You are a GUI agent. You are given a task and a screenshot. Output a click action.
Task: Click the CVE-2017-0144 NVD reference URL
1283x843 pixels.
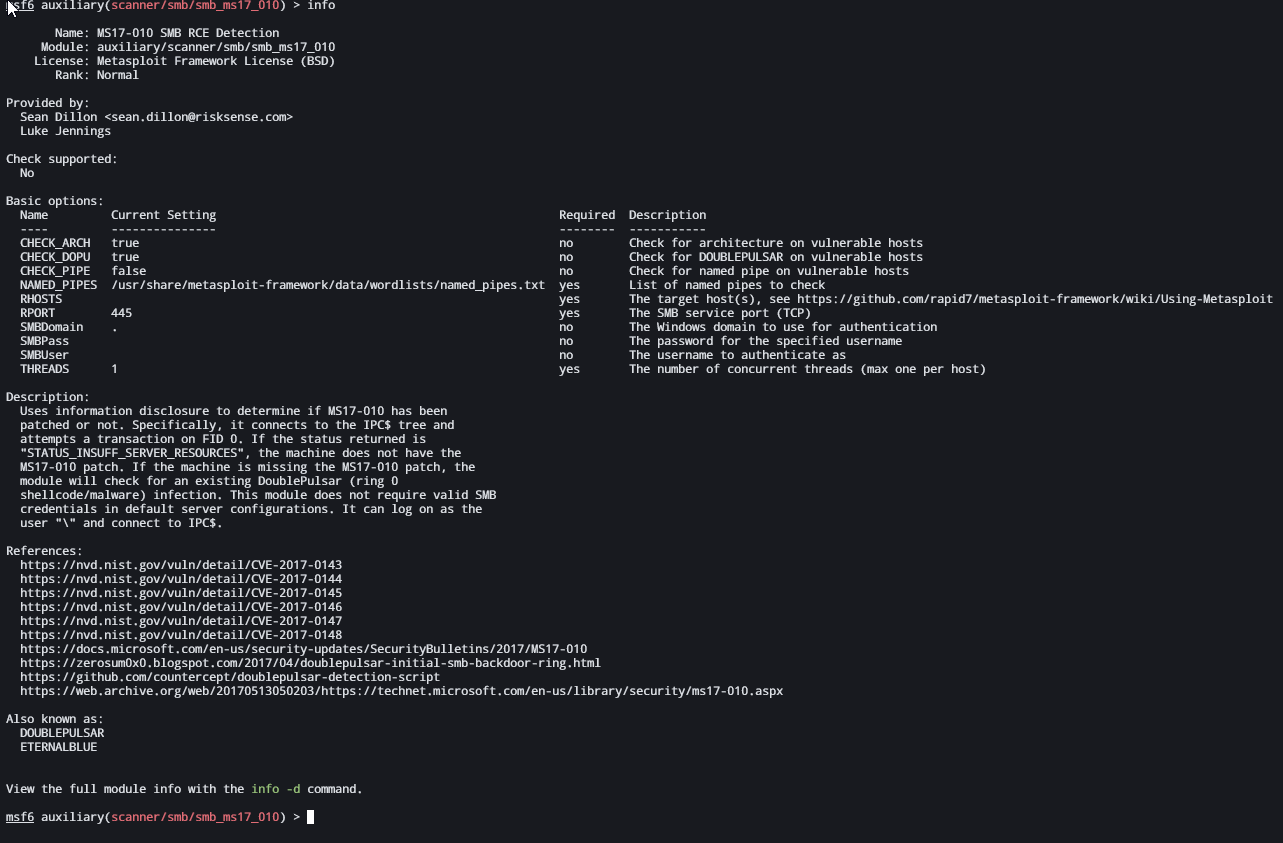point(181,579)
